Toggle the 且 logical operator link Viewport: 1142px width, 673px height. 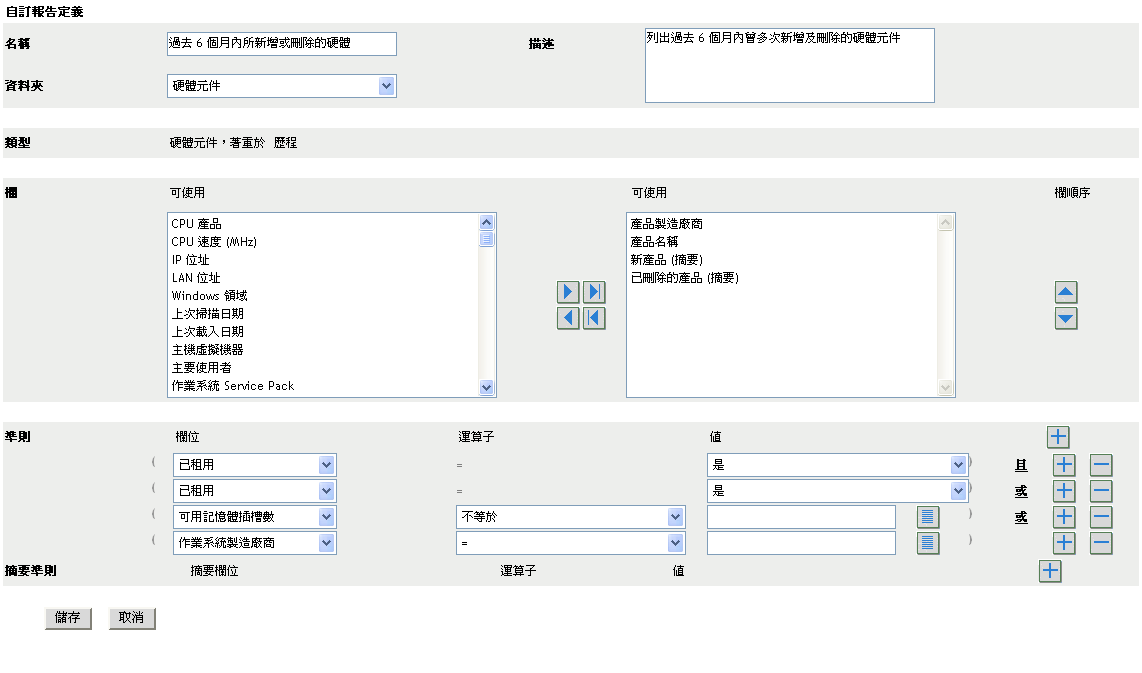coord(1021,465)
